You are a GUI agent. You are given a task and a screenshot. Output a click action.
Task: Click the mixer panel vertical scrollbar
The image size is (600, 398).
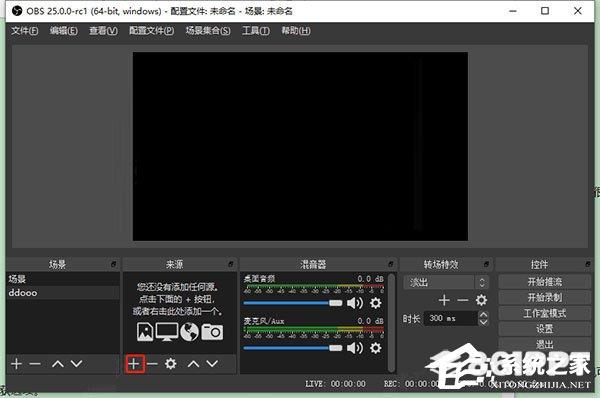coord(391,323)
